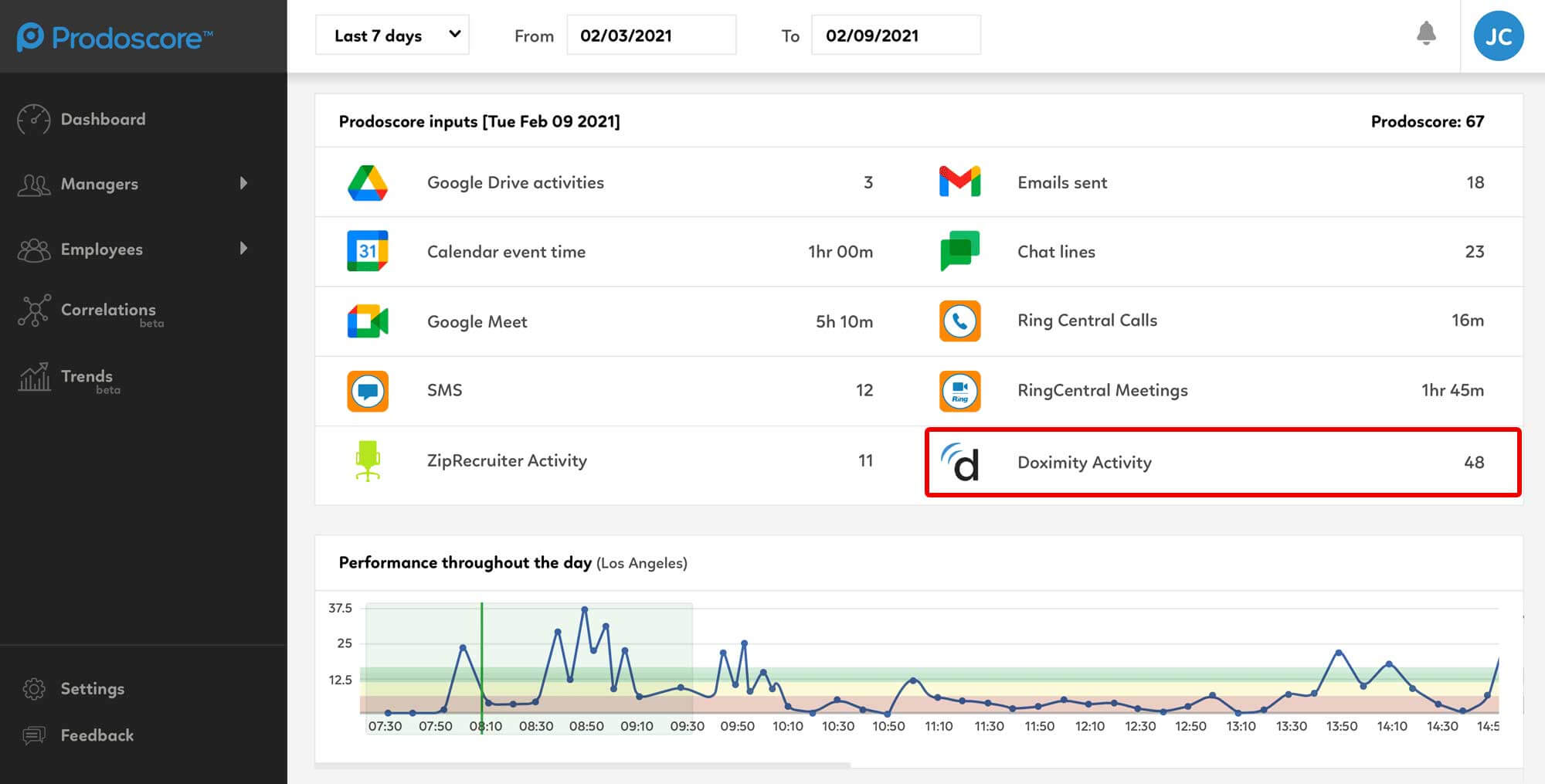Open the Last 7 days dropdown

392,36
